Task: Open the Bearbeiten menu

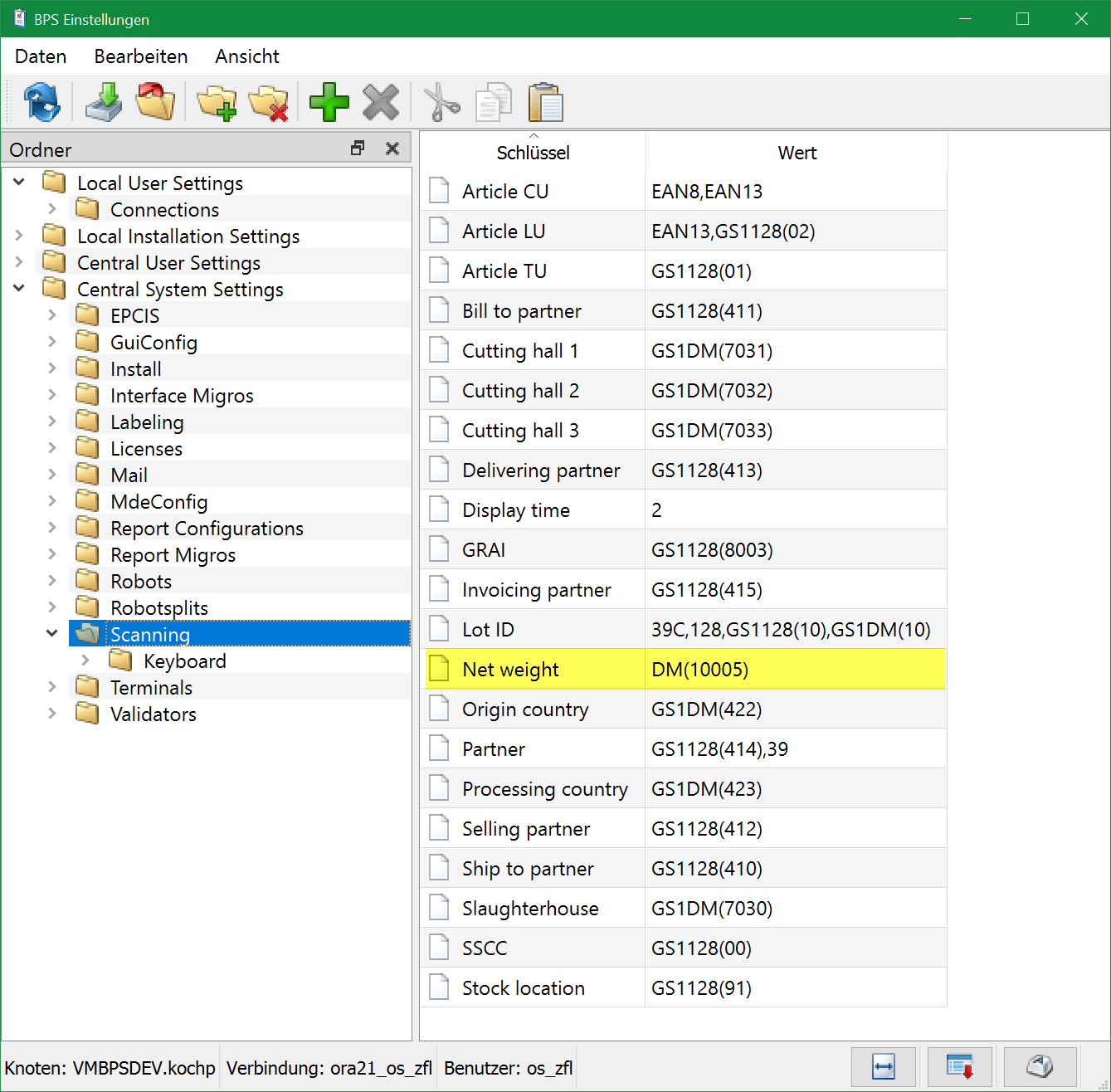Action: (141, 56)
